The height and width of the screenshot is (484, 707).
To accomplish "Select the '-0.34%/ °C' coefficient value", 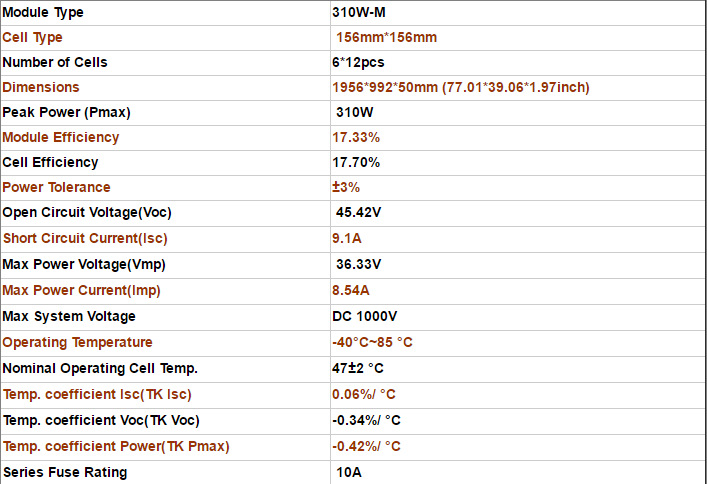I will (x=367, y=421).
